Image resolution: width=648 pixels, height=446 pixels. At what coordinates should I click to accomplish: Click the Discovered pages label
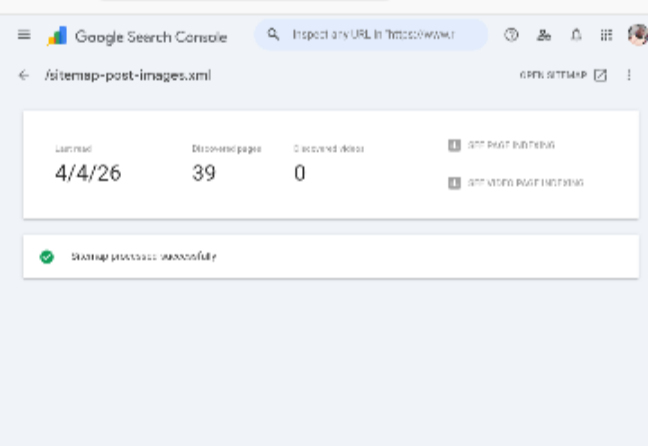pos(226,149)
